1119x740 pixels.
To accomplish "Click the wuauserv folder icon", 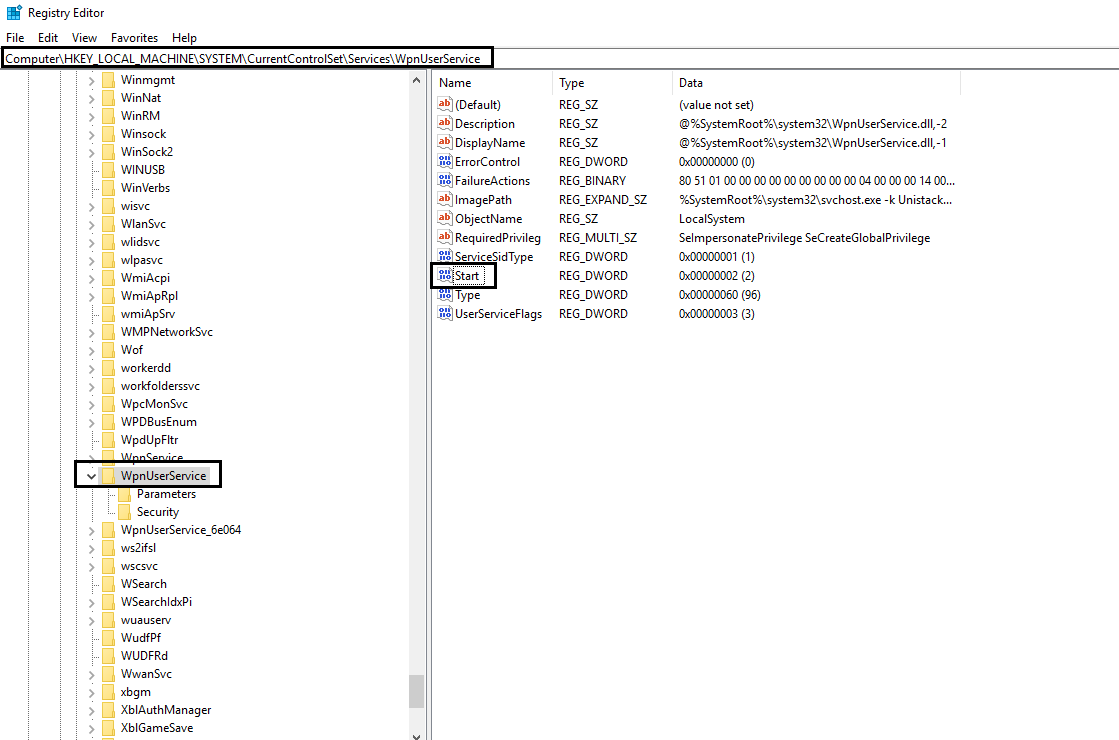I will pyautogui.click(x=108, y=619).
